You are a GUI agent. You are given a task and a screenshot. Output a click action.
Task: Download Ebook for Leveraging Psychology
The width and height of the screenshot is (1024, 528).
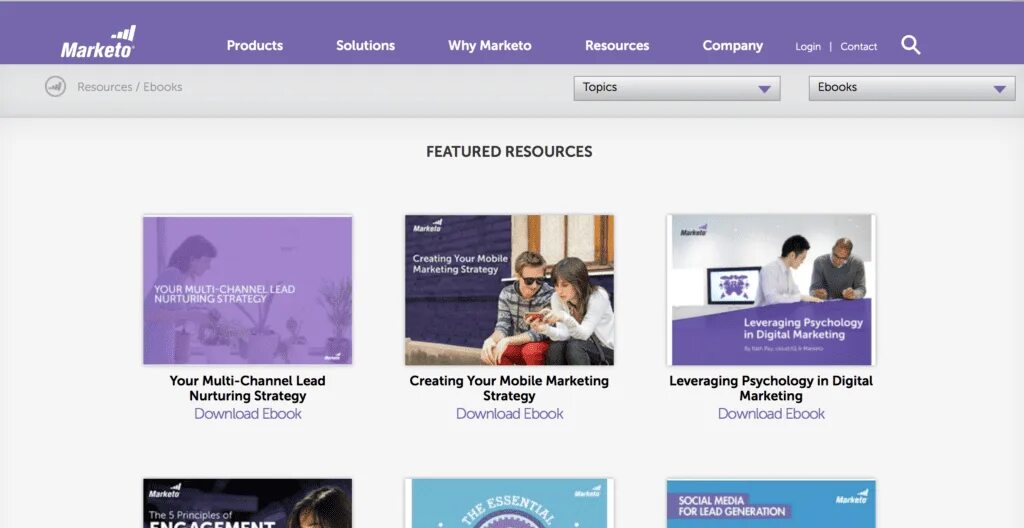point(771,414)
